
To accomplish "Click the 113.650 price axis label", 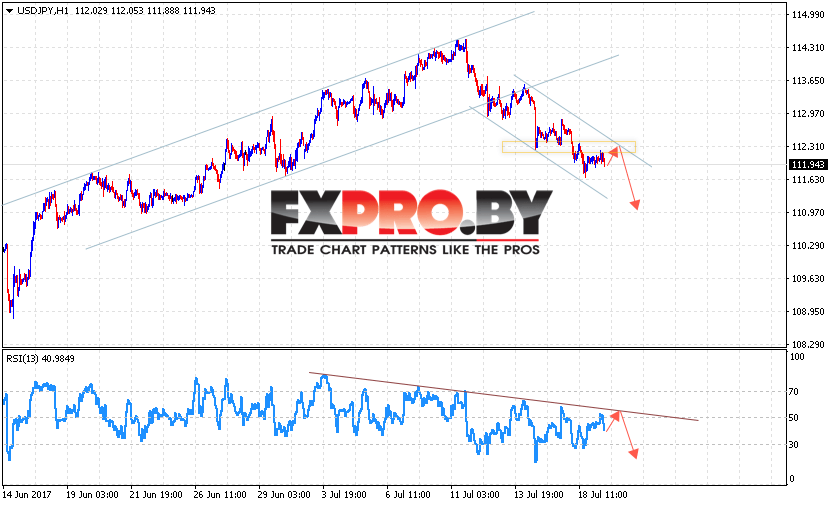I will (x=808, y=81).
